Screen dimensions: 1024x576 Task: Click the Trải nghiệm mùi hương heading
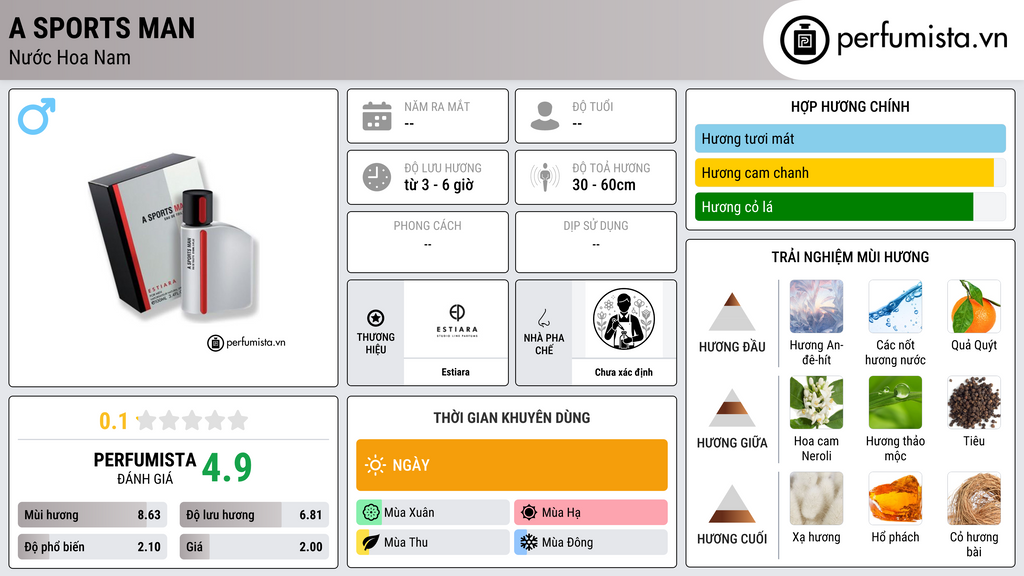[x=850, y=257]
